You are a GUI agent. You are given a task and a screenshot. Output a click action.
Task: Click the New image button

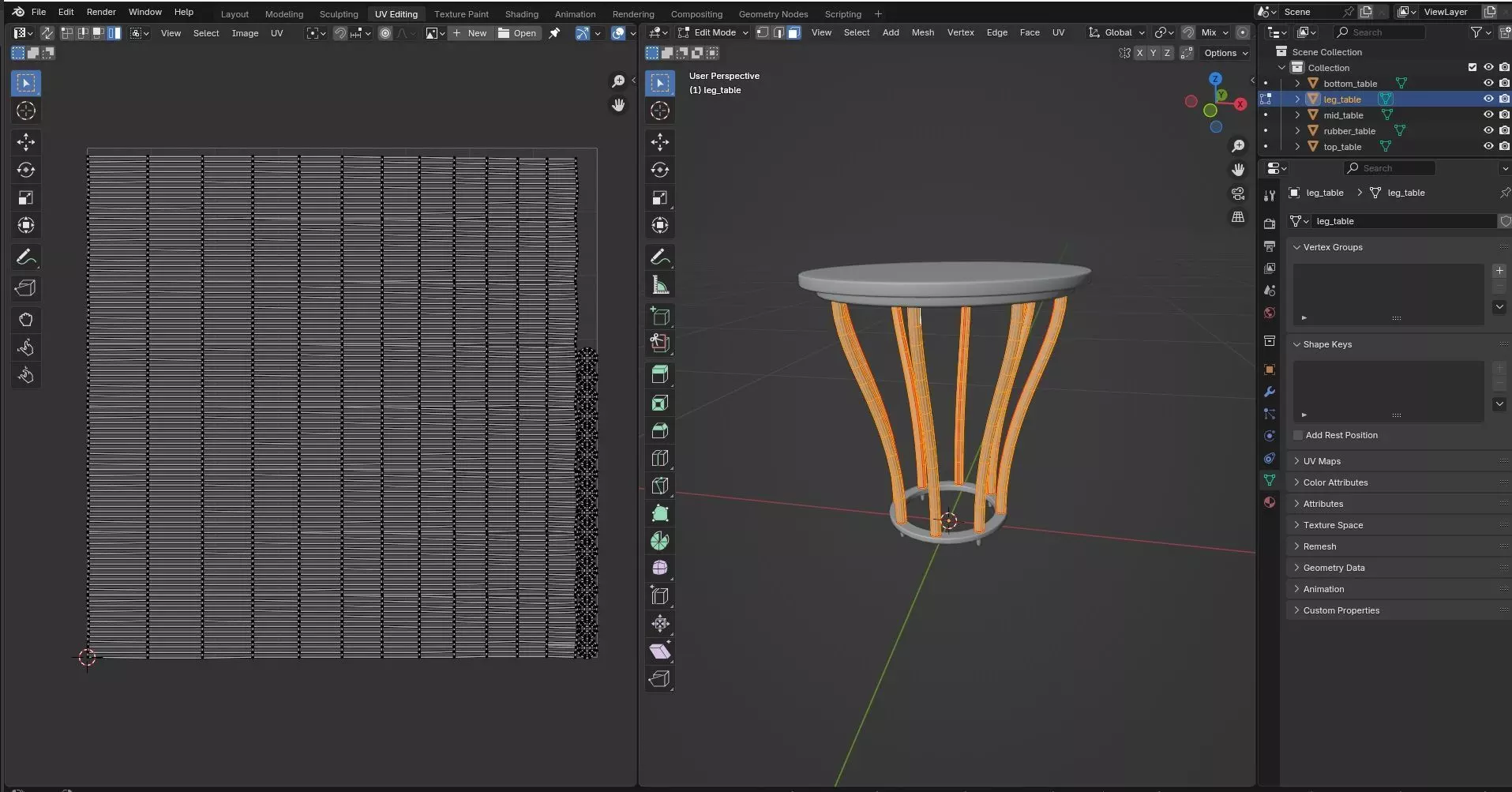tap(470, 33)
